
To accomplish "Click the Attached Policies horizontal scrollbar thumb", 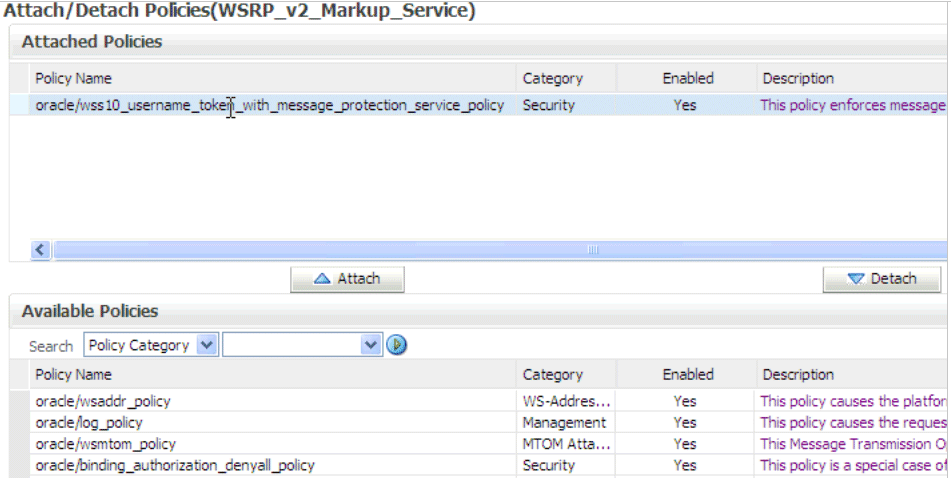I will pyautogui.click(x=500, y=249).
